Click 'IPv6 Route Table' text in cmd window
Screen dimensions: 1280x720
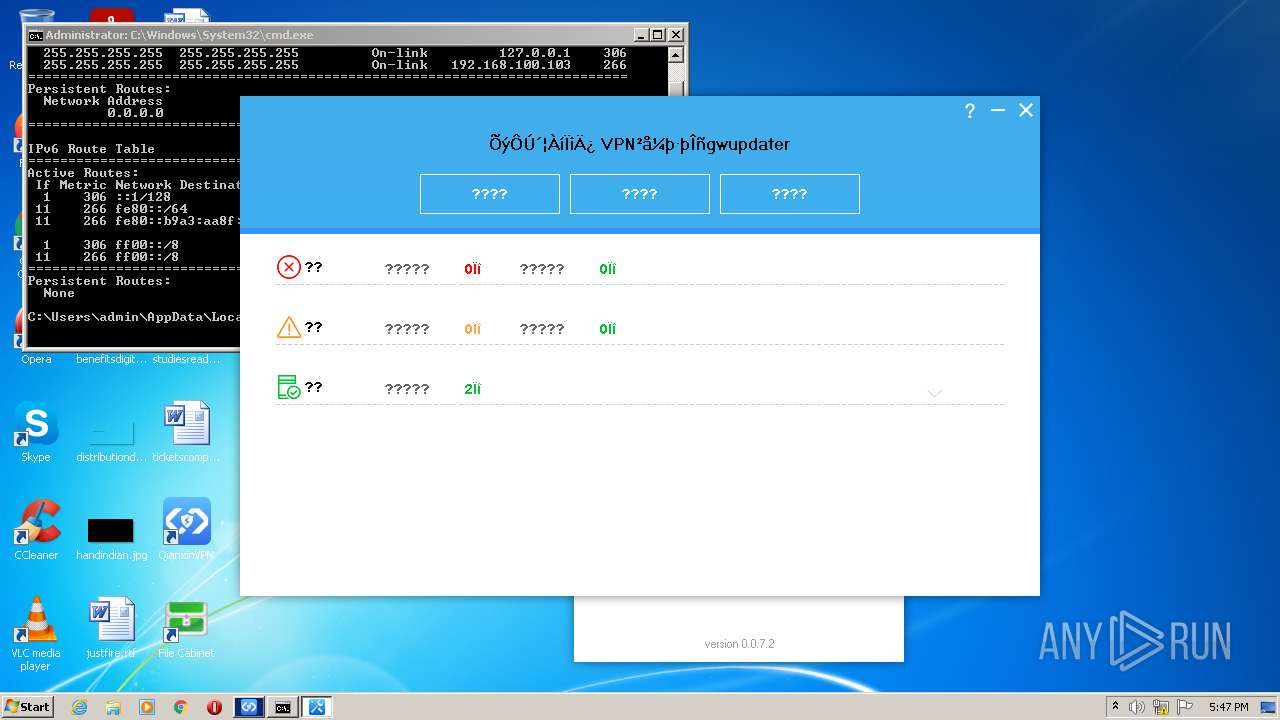tap(91, 149)
